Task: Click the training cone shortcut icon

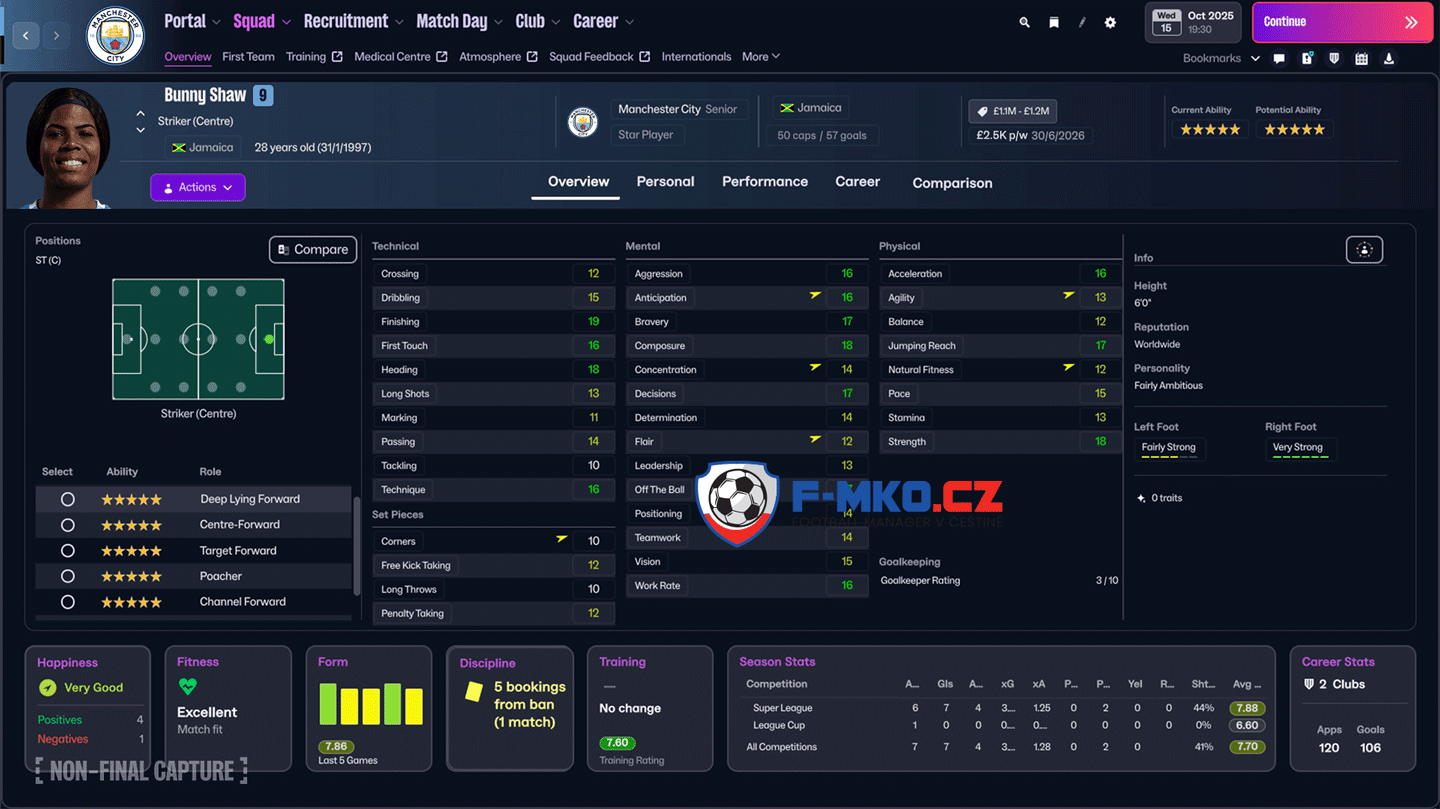Action: [1389, 59]
